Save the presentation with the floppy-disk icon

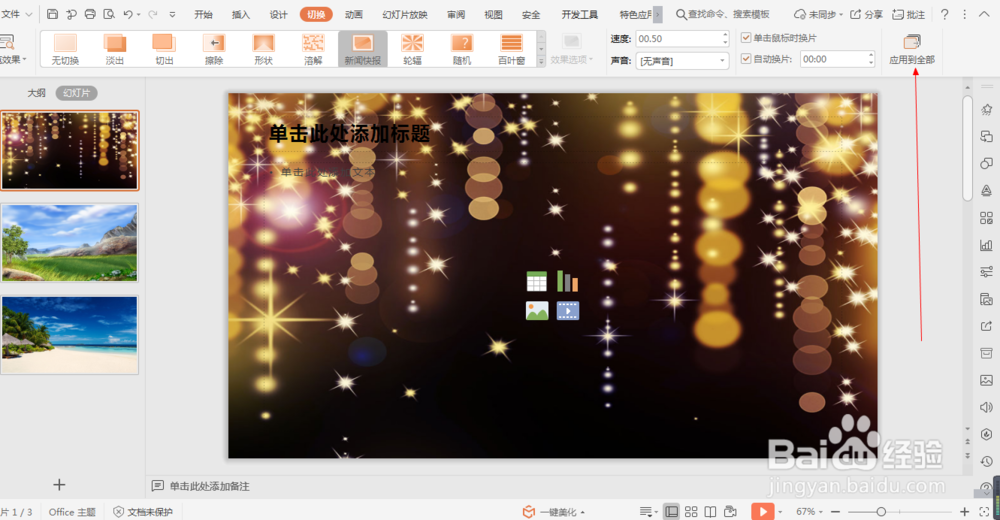pyautogui.click(x=53, y=14)
